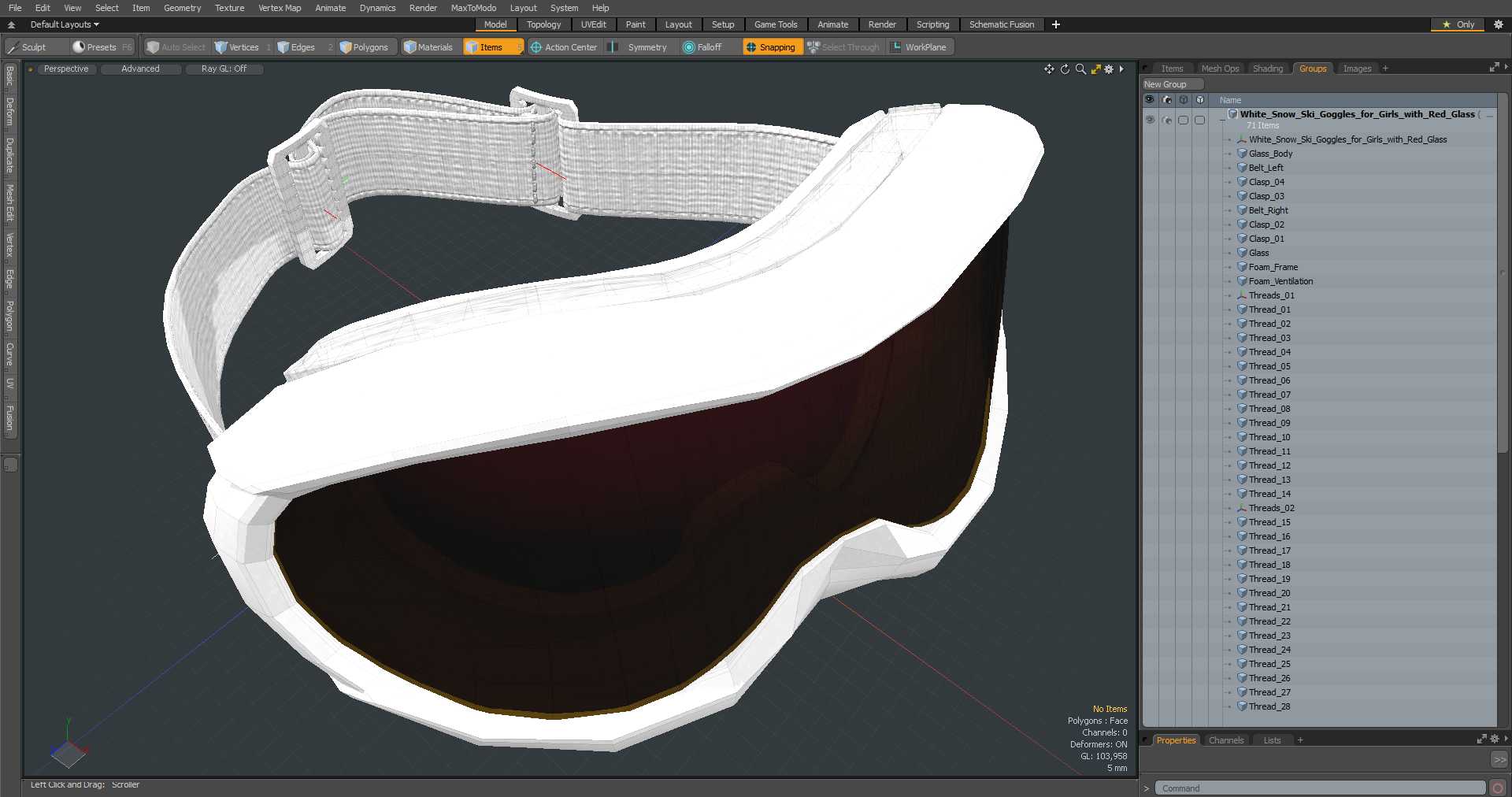
Task: Click the New Group button
Action: pyautogui.click(x=1172, y=84)
